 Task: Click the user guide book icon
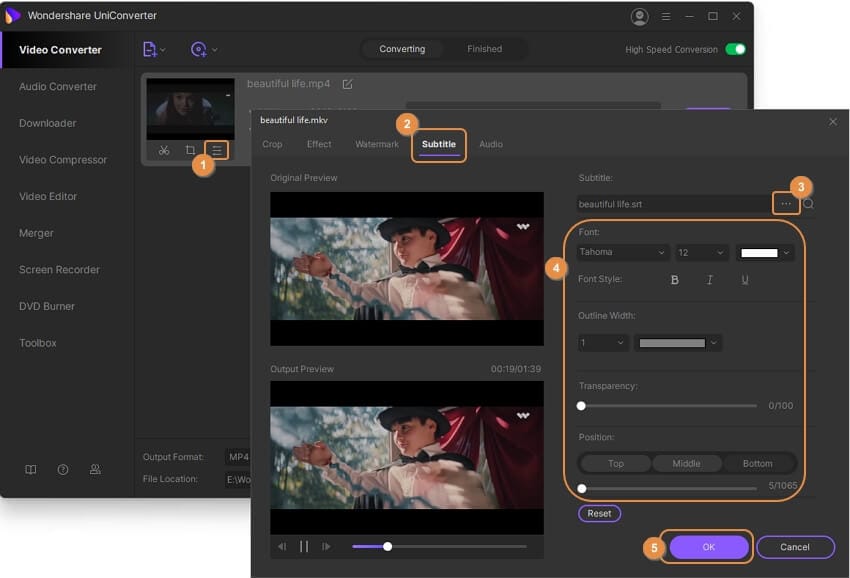31,470
